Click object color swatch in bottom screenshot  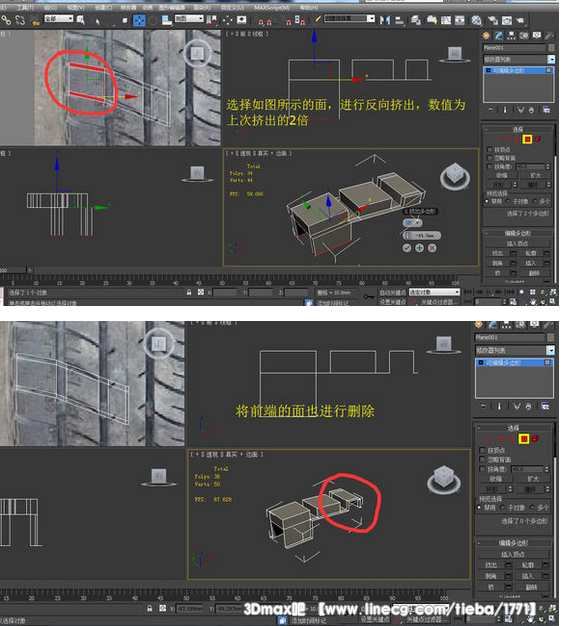[551, 338]
